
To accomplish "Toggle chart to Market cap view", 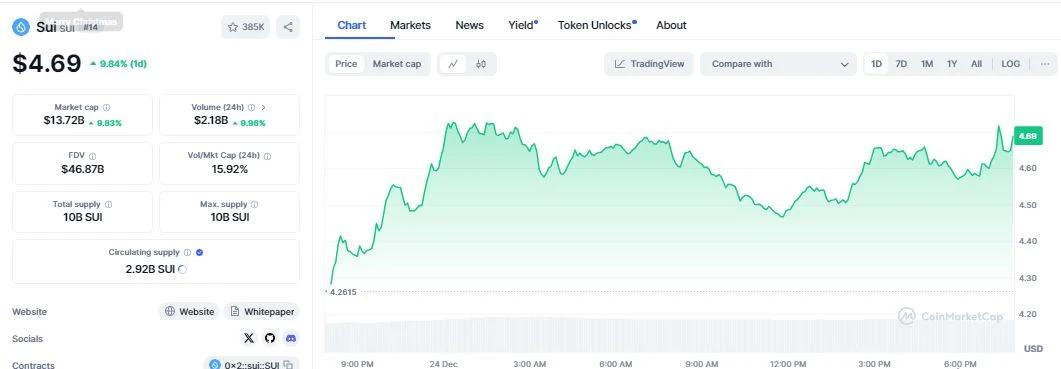I will (397, 64).
